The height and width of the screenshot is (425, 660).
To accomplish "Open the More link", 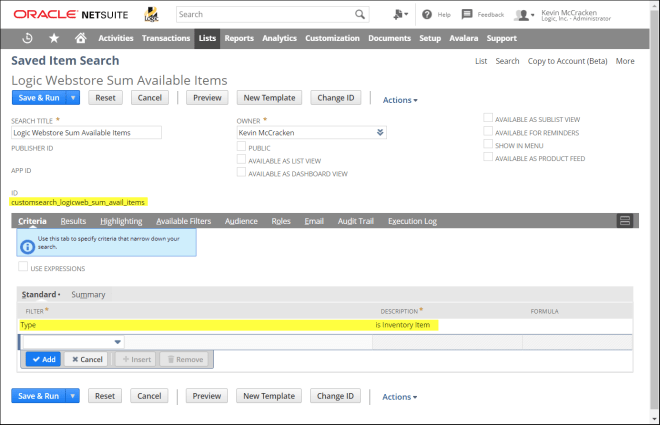I will (x=625, y=61).
